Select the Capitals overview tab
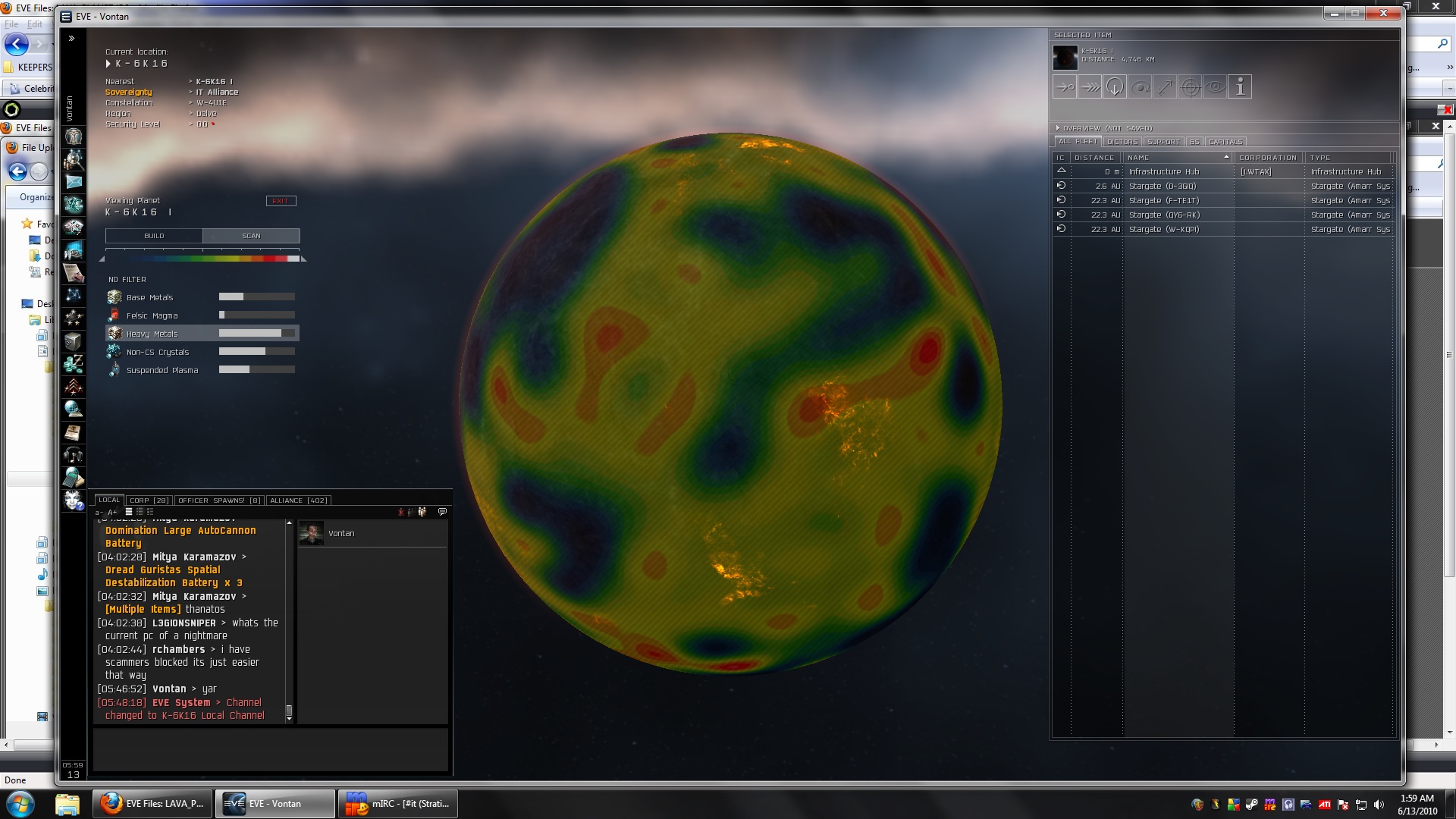The width and height of the screenshot is (1456, 819). 1225,142
